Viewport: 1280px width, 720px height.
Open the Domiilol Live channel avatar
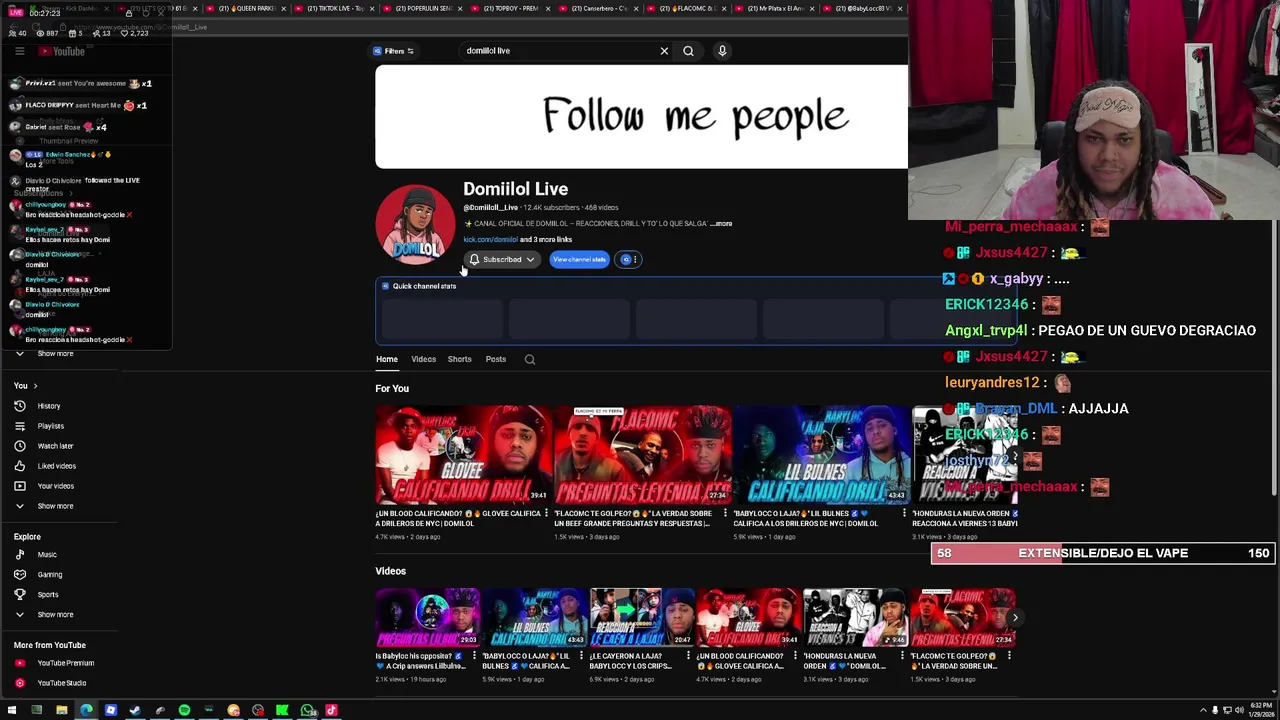click(x=415, y=224)
